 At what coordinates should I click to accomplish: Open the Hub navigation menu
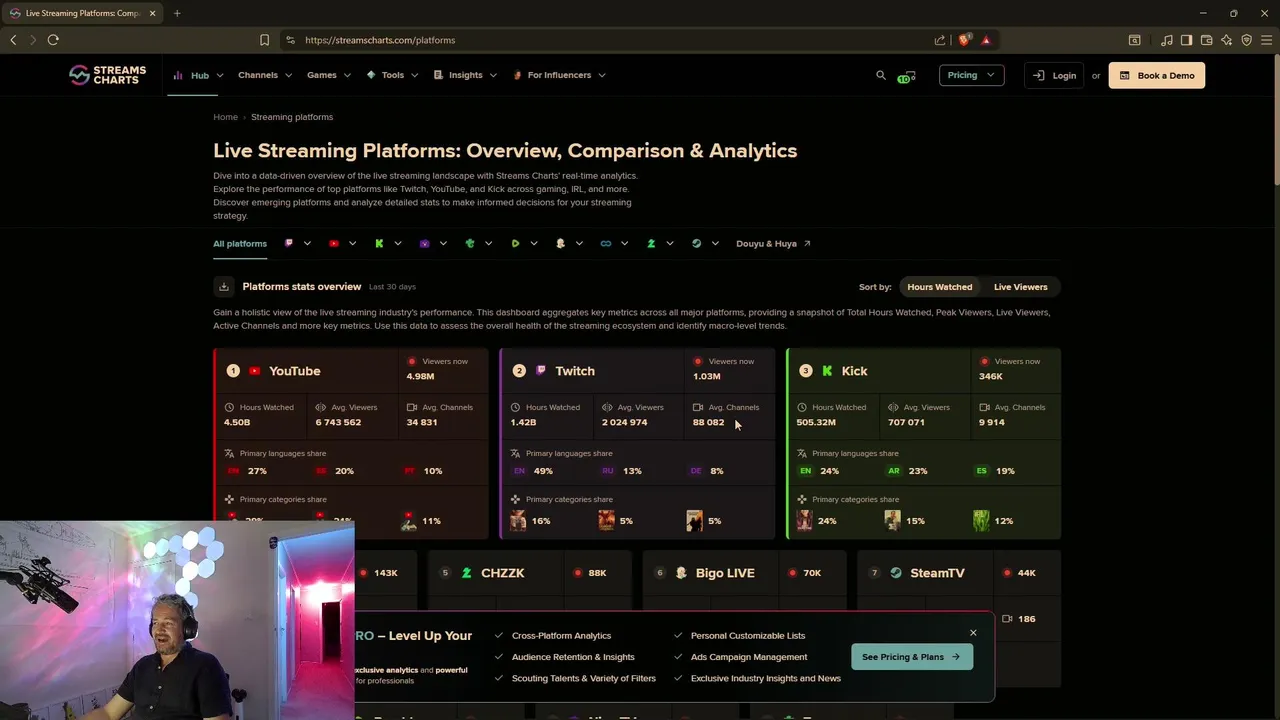[199, 75]
